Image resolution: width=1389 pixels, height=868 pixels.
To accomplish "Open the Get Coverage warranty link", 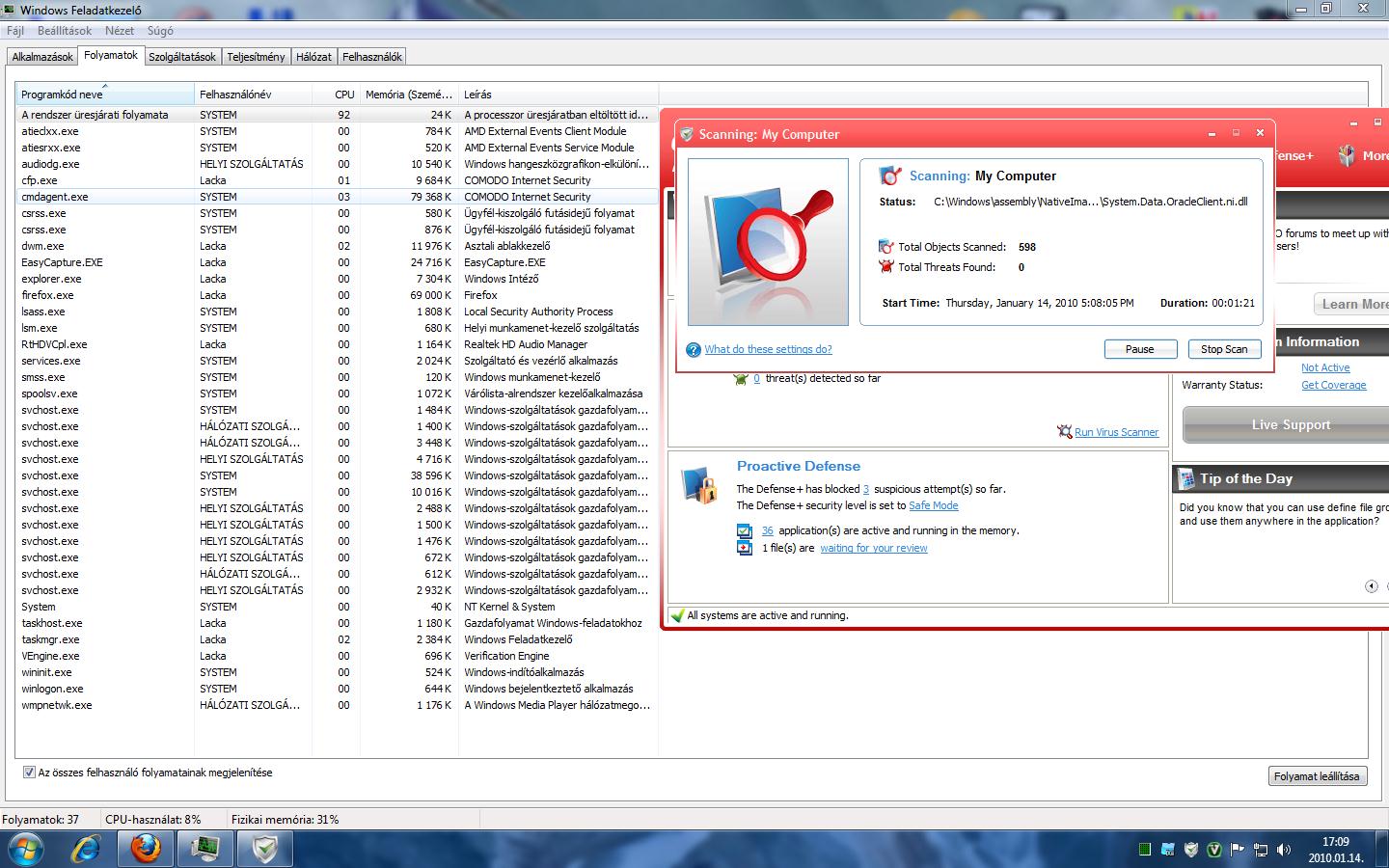I will pyautogui.click(x=1334, y=385).
